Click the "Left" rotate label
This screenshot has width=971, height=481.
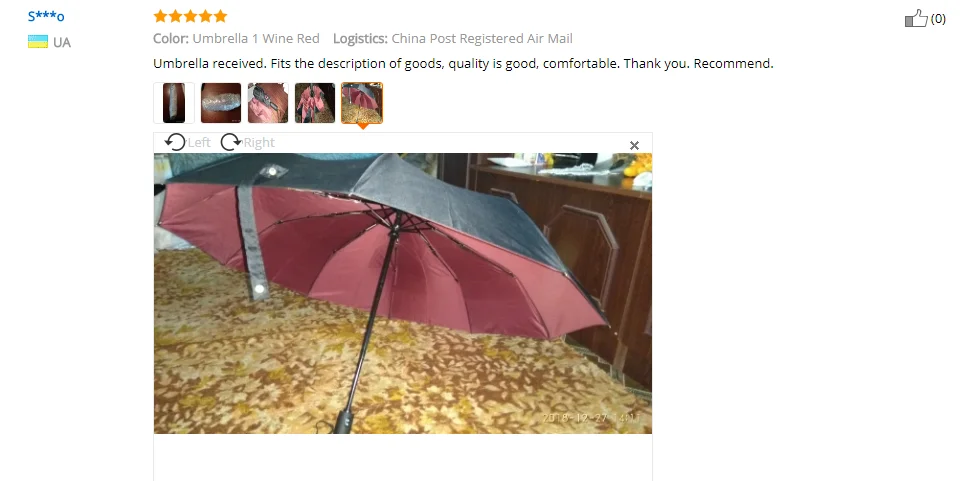click(199, 142)
